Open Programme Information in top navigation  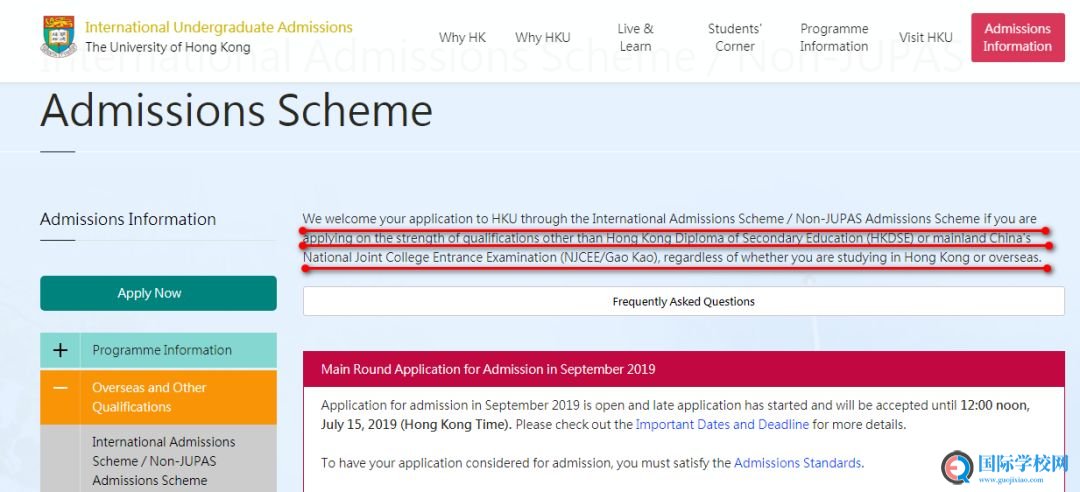[833, 37]
